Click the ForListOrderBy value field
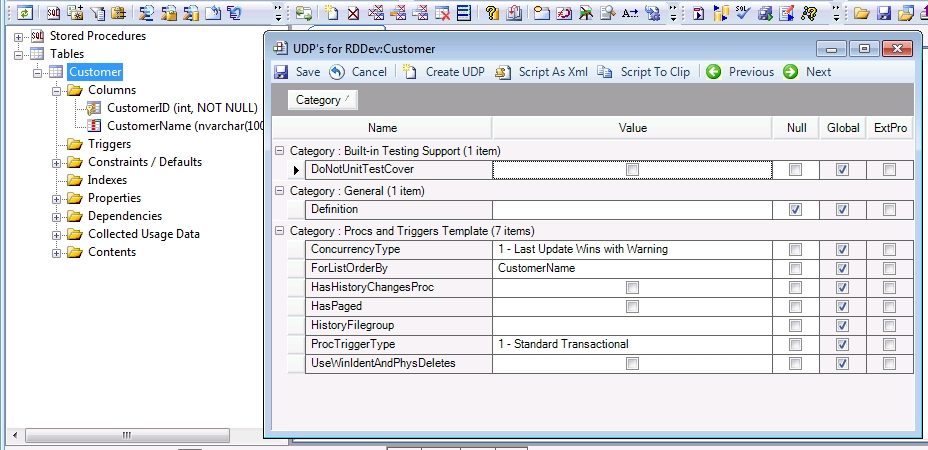Screen dimensions: 928x450 [632, 268]
